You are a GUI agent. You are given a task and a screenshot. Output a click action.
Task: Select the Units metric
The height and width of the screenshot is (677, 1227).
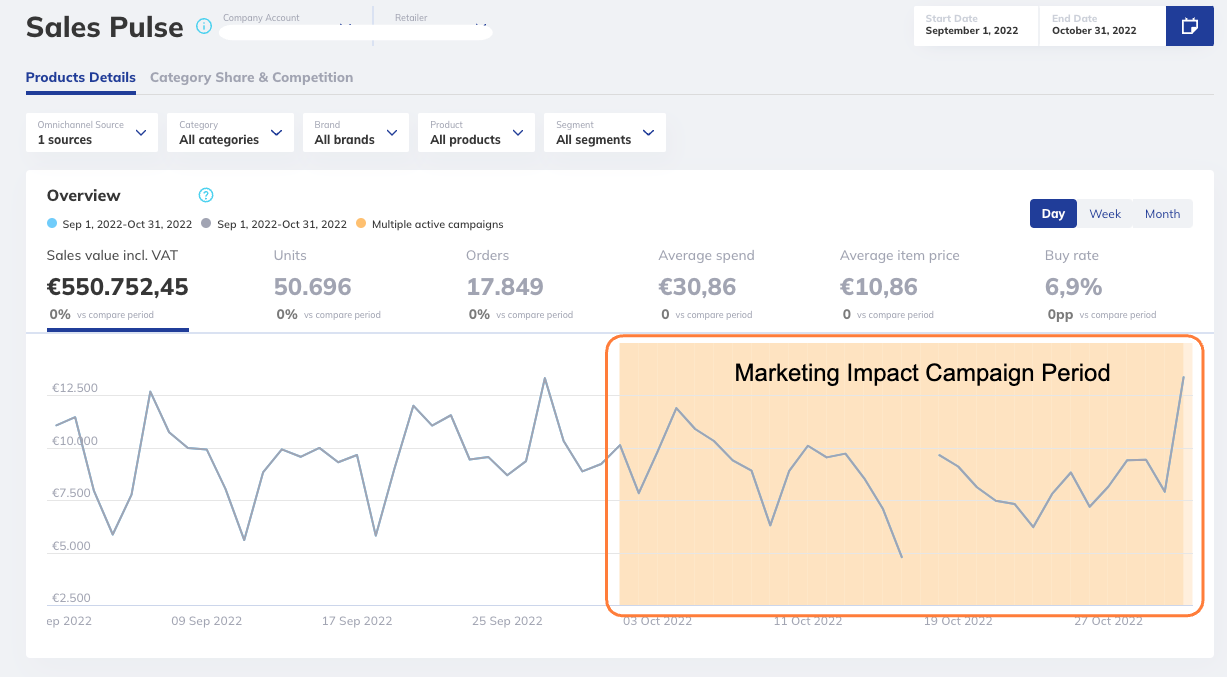coord(312,287)
